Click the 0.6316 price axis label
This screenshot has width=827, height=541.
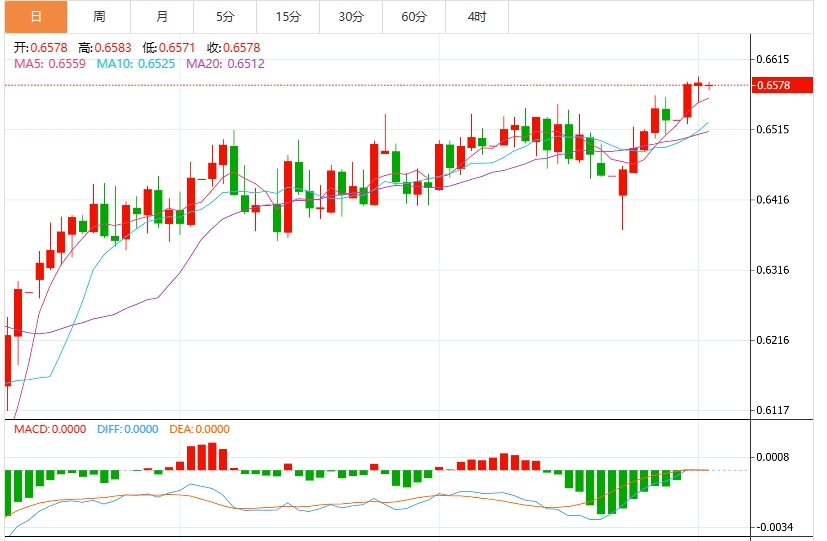(x=773, y=269)
